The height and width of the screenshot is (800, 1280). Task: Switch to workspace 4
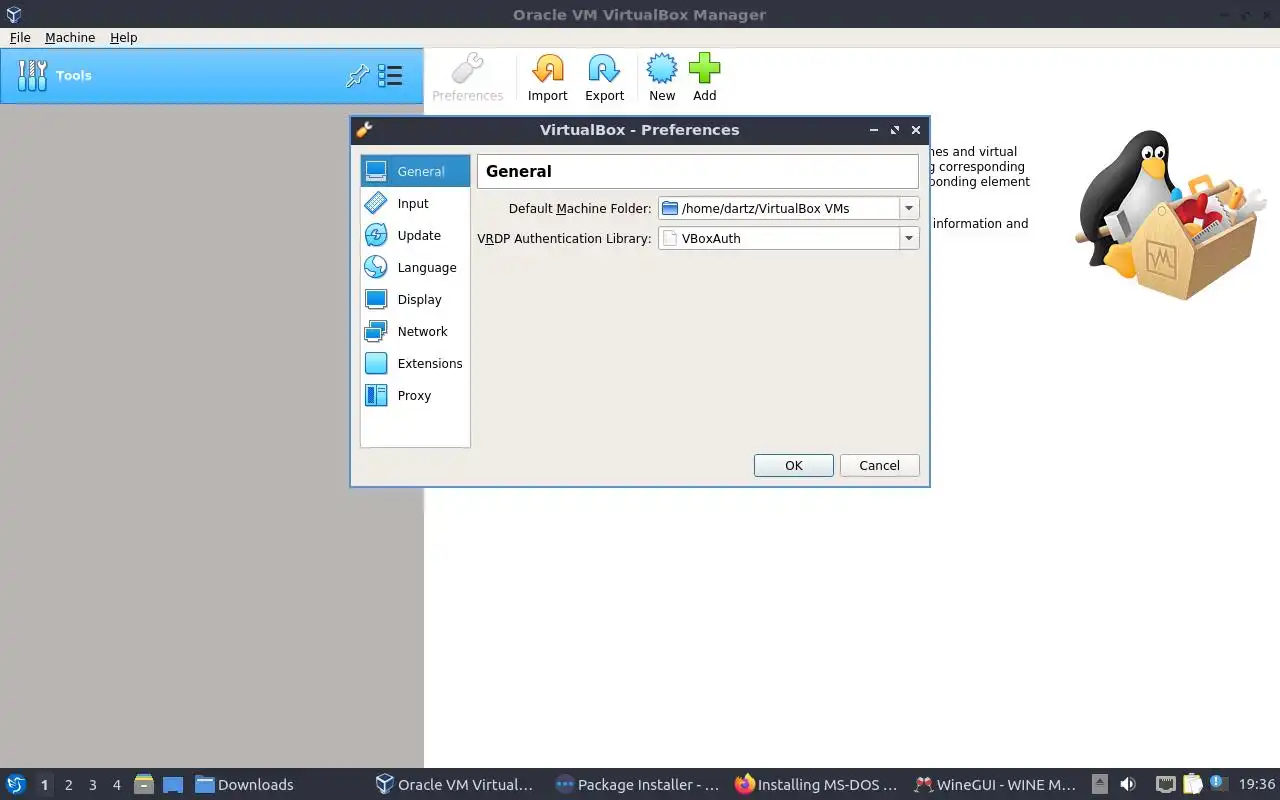click(116, 785)
